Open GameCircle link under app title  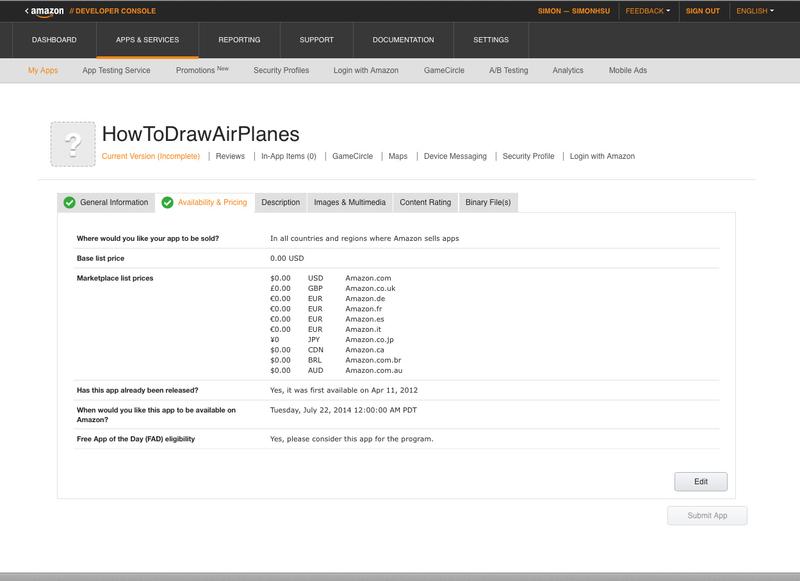353,156
